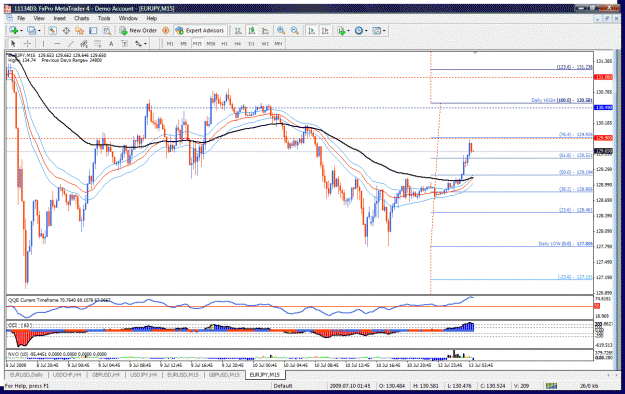This screenshot has width=625, height=394.
Task: Toggle the Chart Shift icon
Action: [325, 30]
